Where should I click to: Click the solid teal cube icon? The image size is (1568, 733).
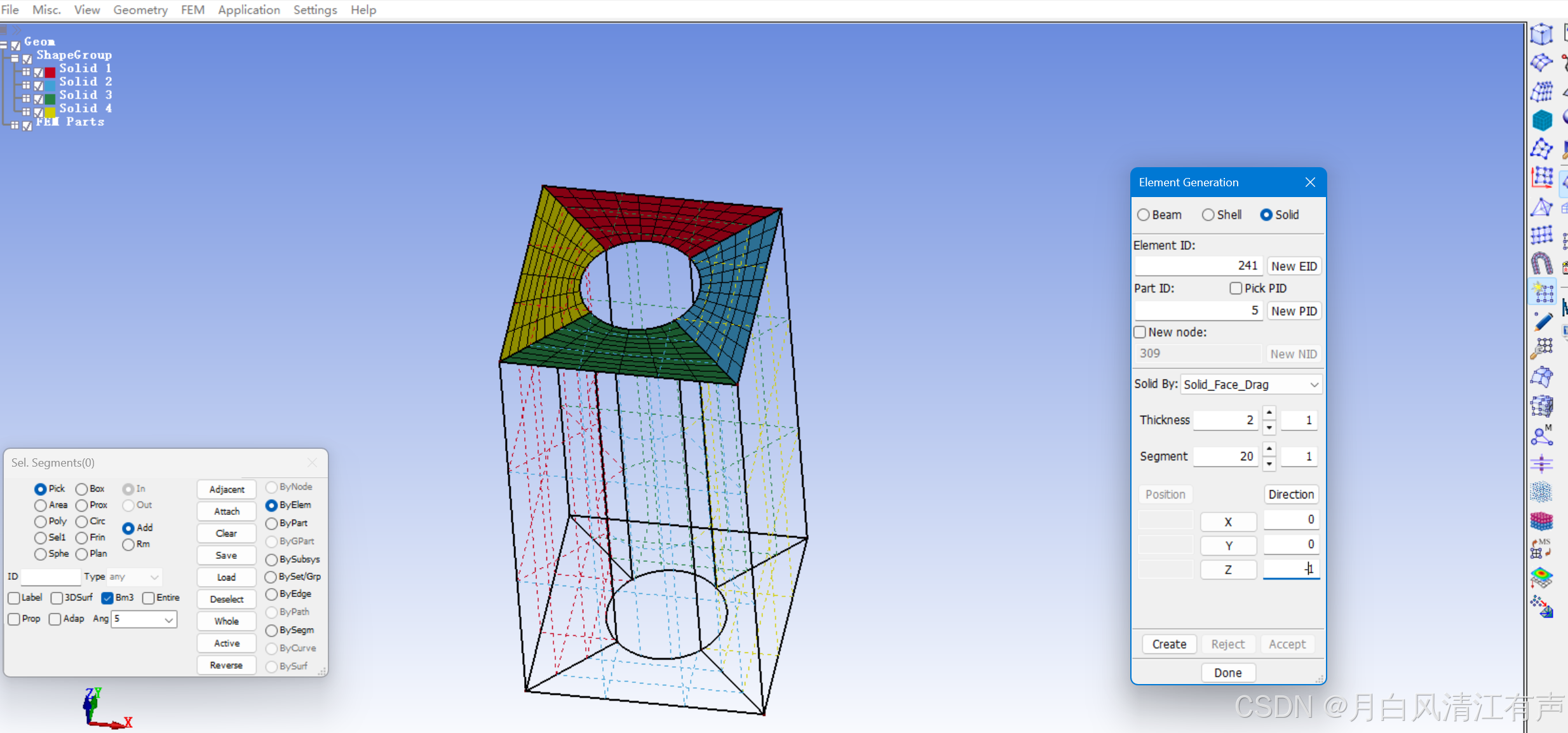click(1541, 120)
